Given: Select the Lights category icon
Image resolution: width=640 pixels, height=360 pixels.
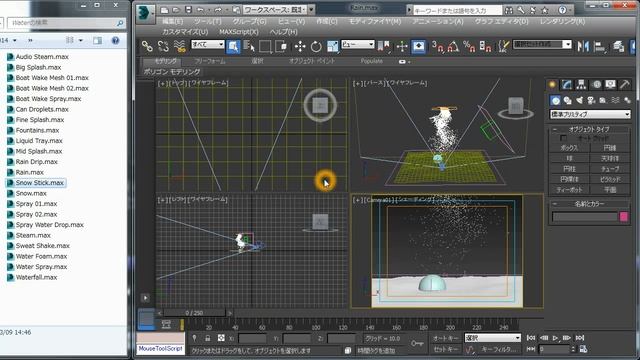Looking at the screenshot, I should tap(579, 100).
